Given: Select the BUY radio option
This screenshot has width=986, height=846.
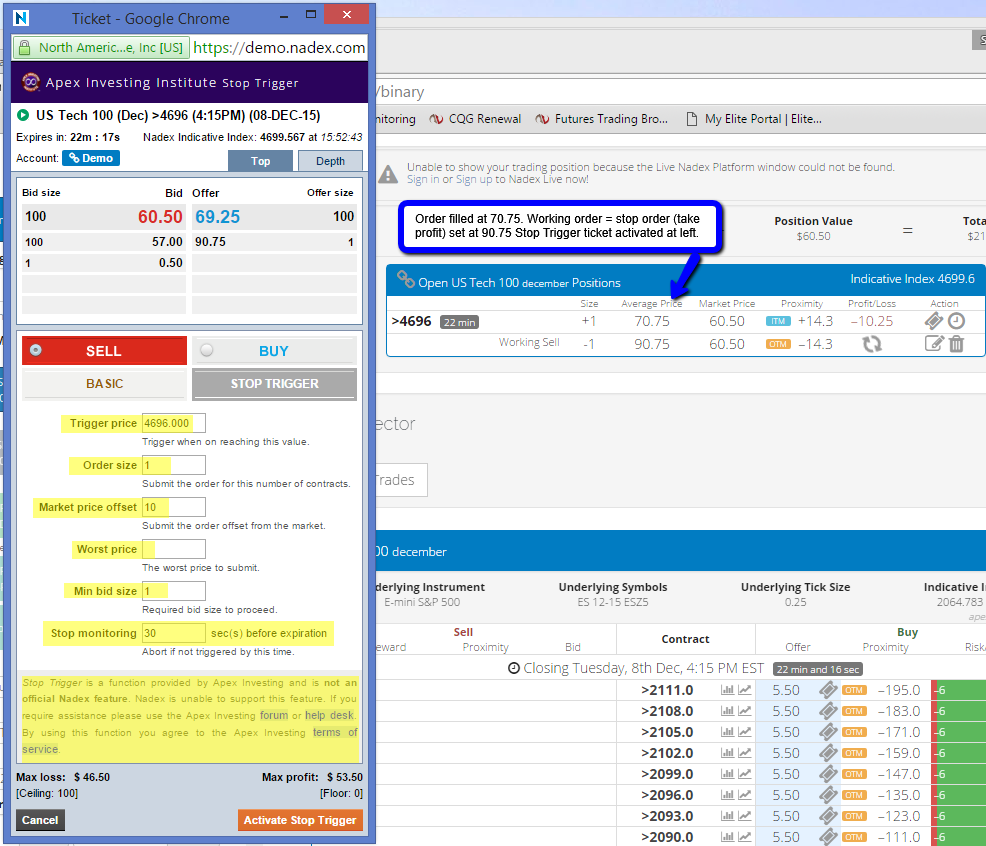Looking at the screenshot, I should (x=206, y=350).
